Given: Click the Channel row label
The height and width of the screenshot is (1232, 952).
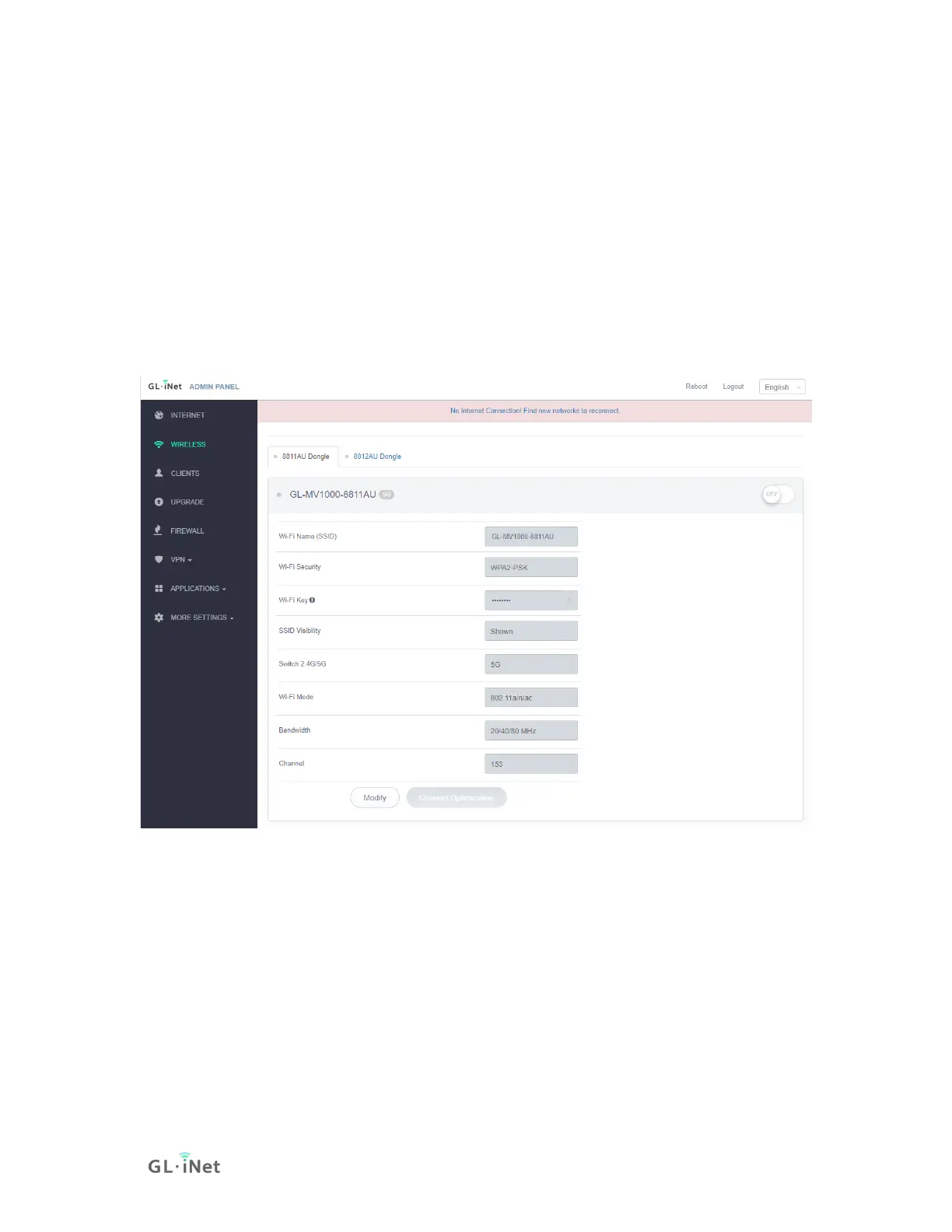Looking at the screenshot, I should click(x=292, y=764).
